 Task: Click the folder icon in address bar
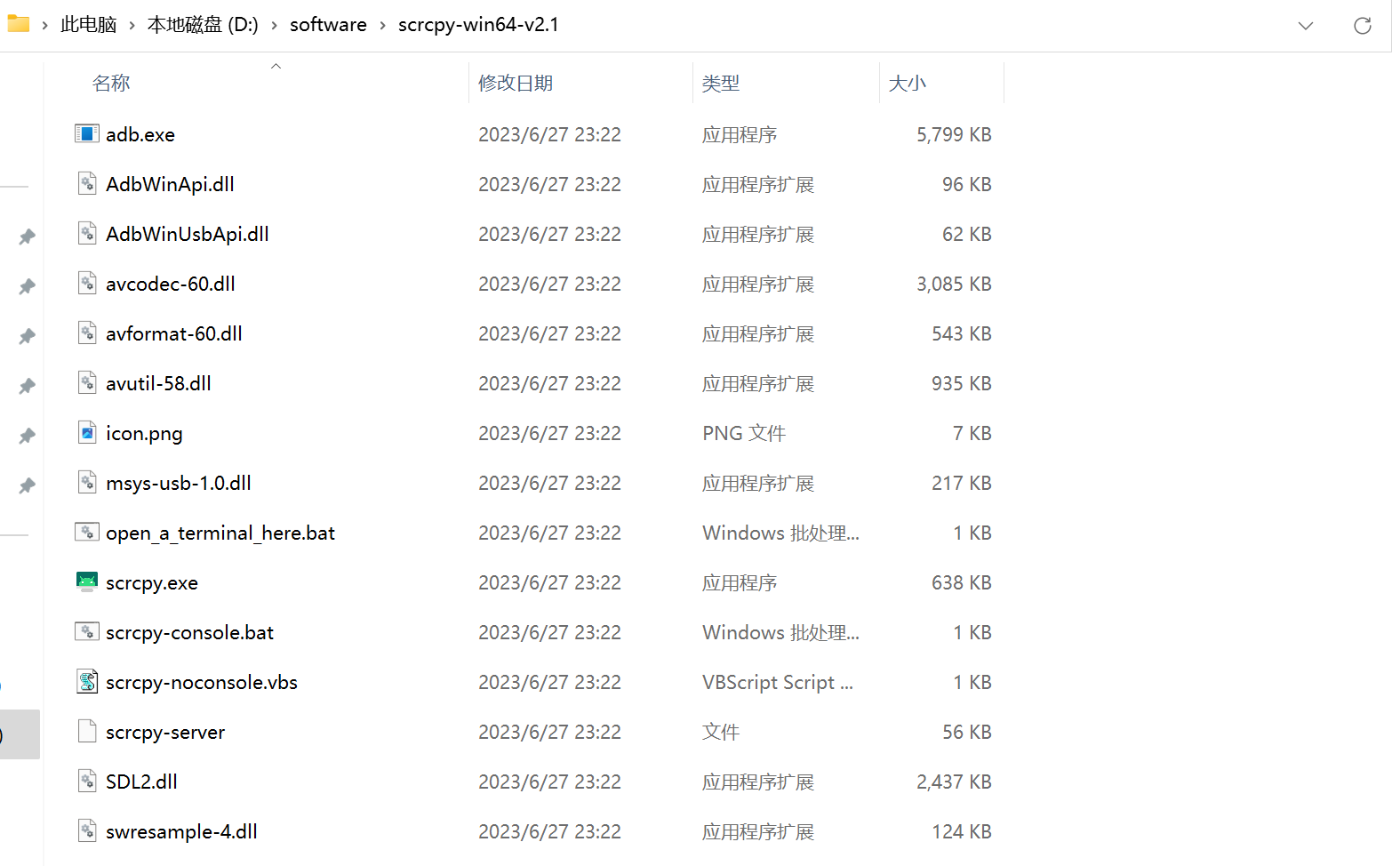coord(18,24)
